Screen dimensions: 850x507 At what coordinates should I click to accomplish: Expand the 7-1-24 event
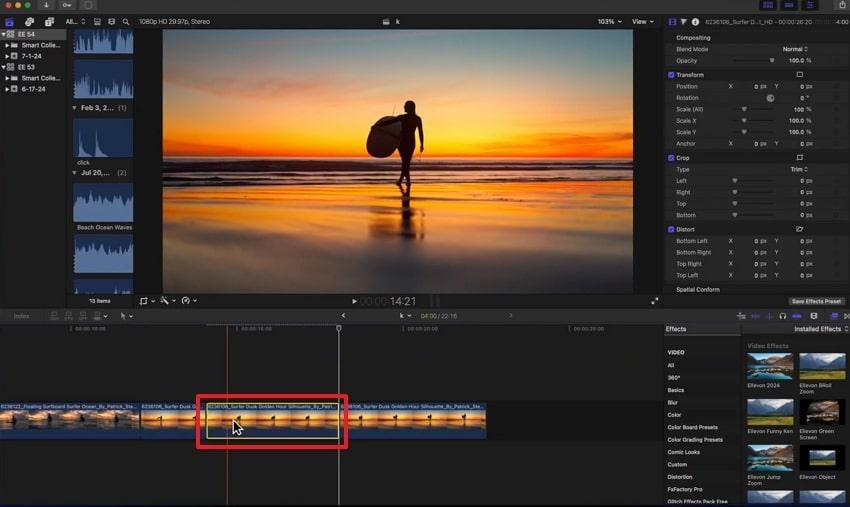(x=7, y=56)
